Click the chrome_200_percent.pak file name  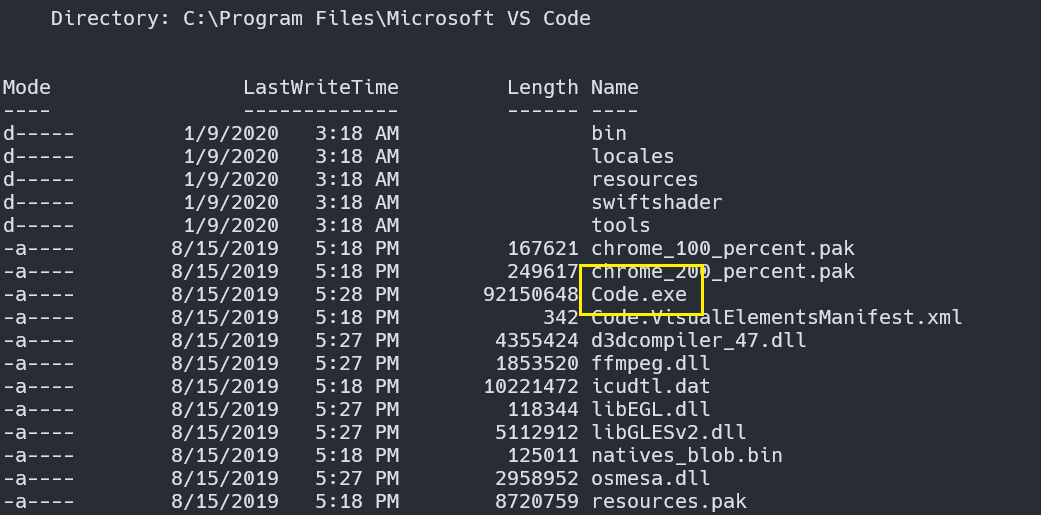[x=723, y=271]
